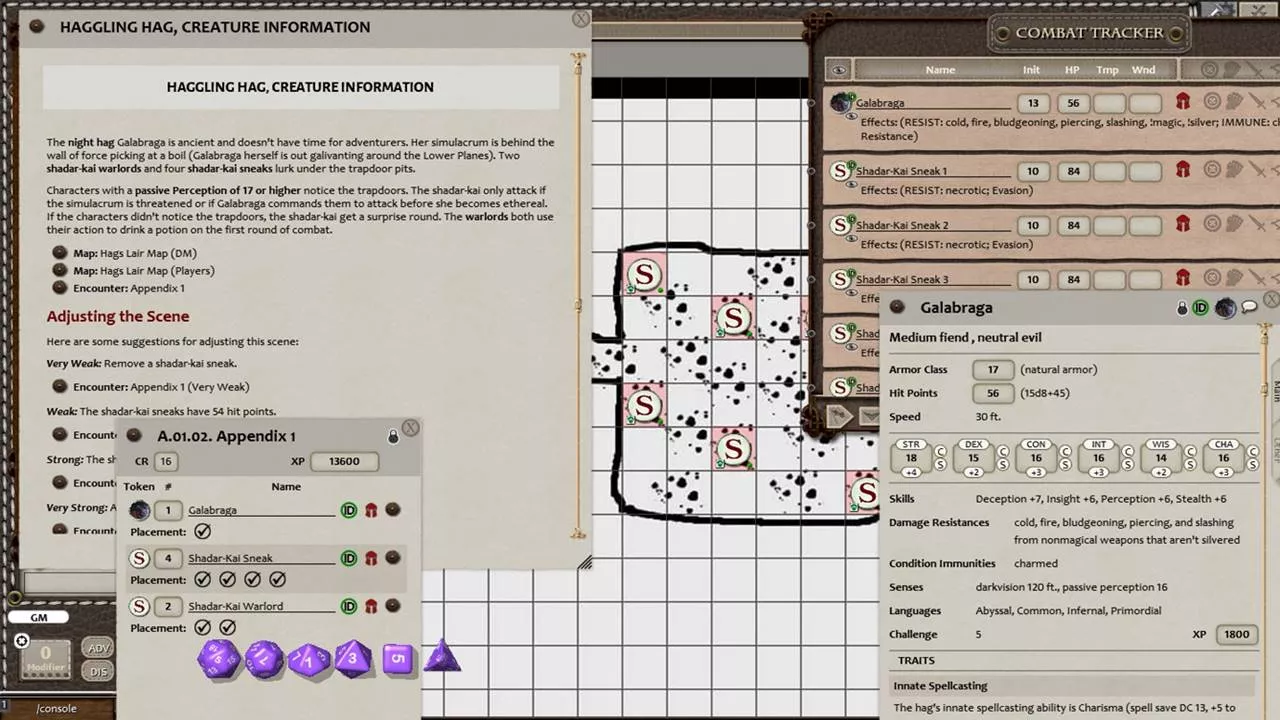Screen dimensions: 1280x720
Task: Open Shadar-Kai Warlord NPC link button in encounter
Action: point(393,606)
